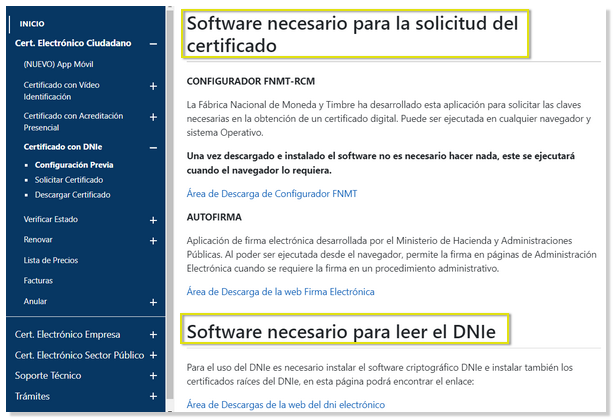Collapse Cert. Electrónico Ciudadano minus icon
Image resolution: width=613 pixels, height=419 pixels.
[x=153, y=44]
